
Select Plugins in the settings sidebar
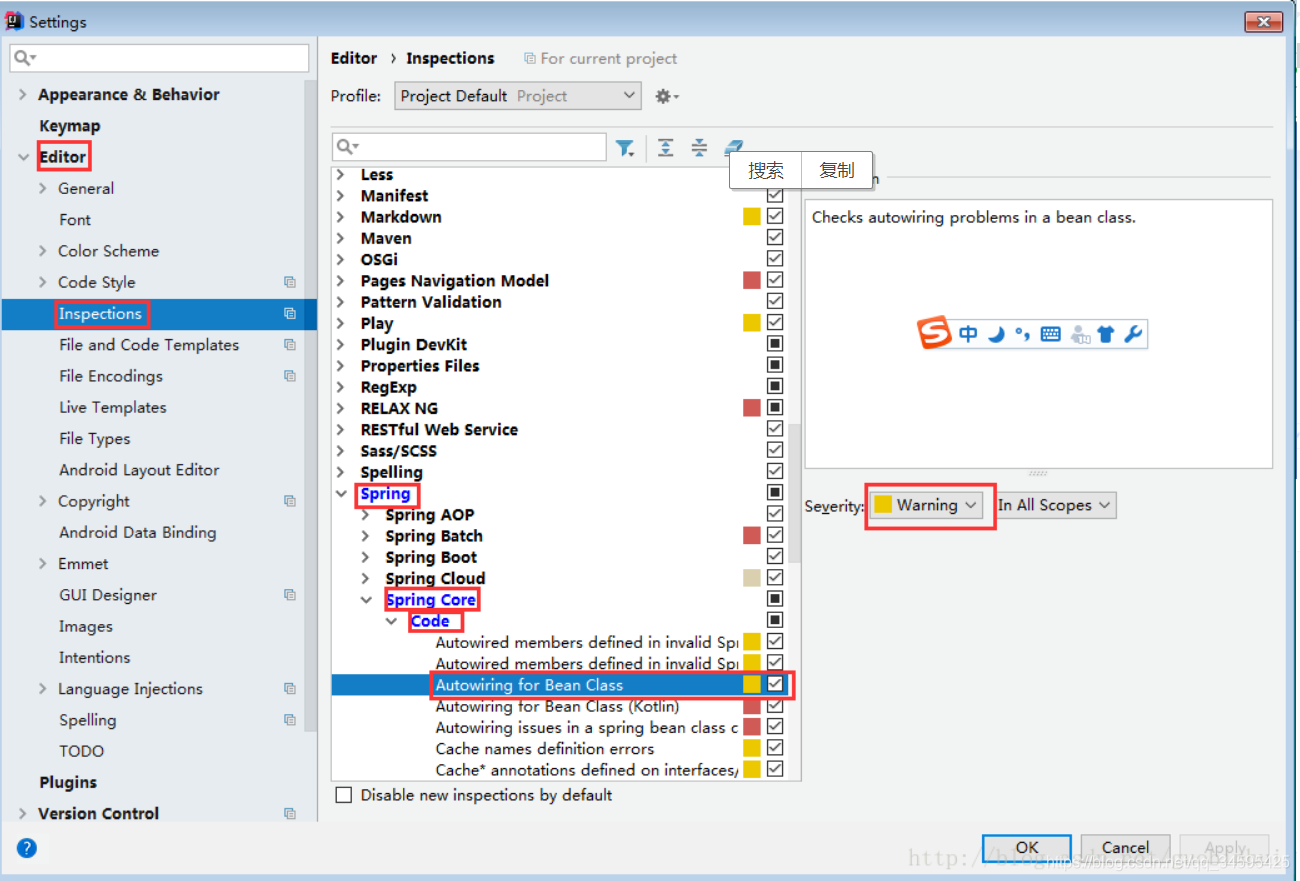coord(68,782)
